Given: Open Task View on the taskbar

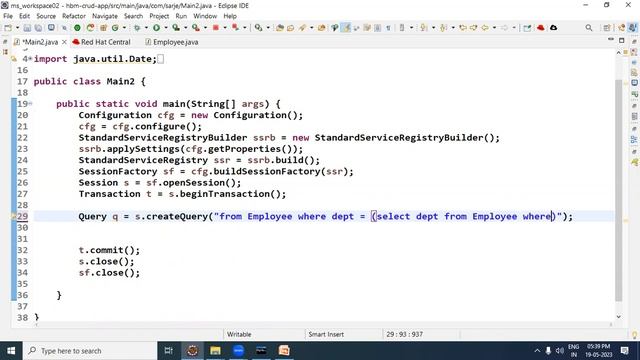Looking at the screenshot, I should tap(168, 351).
